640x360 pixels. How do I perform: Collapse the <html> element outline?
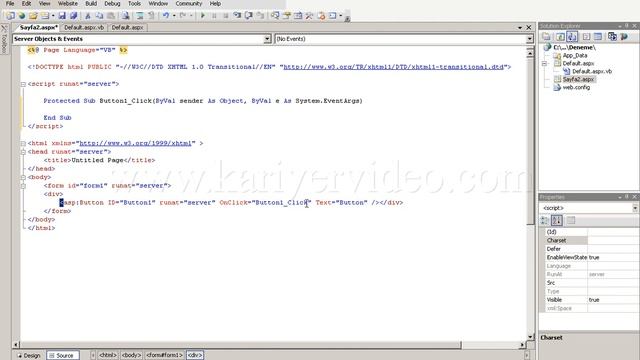click(x=23, y=144)
